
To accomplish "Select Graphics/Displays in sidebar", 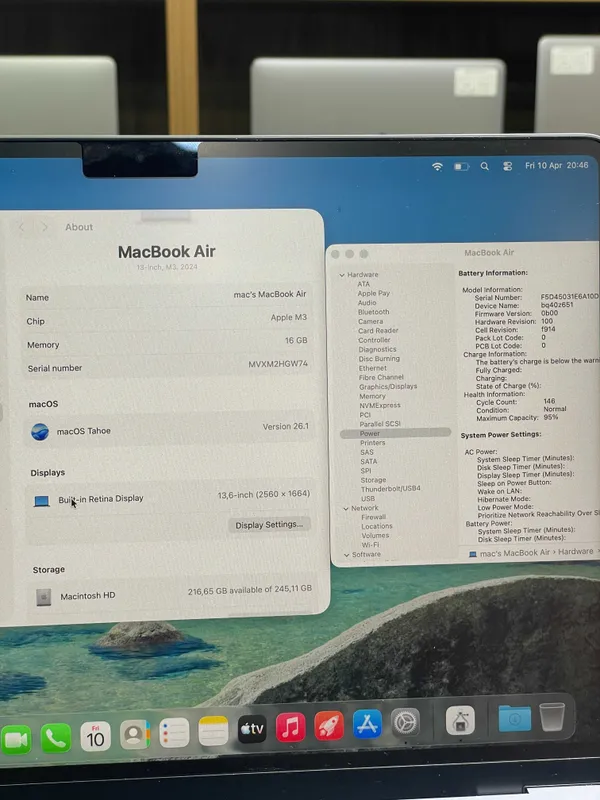I will (x=388, y=387).
